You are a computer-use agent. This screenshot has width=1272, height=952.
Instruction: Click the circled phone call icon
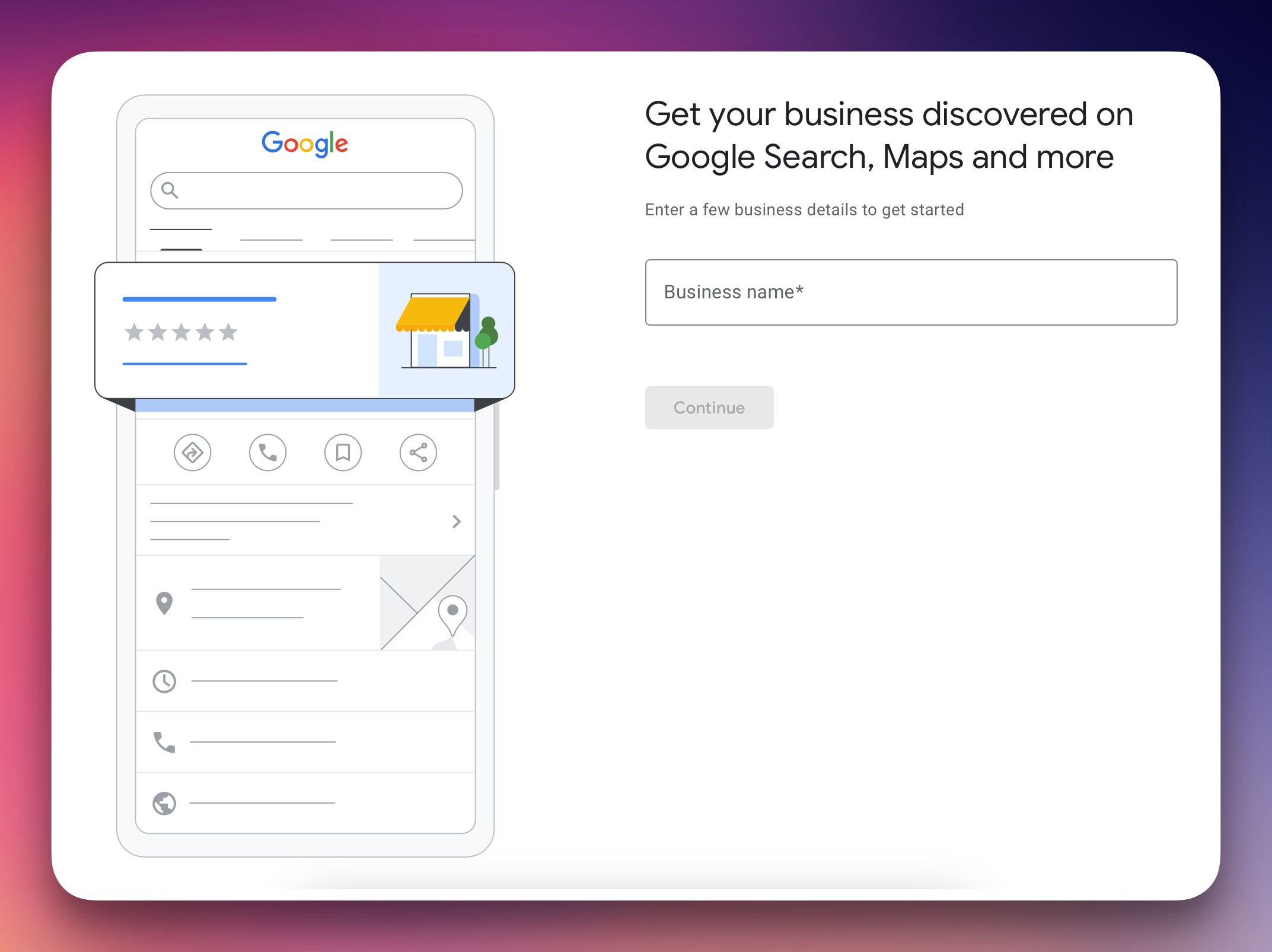pyautogui.click(x=267, y=453)
